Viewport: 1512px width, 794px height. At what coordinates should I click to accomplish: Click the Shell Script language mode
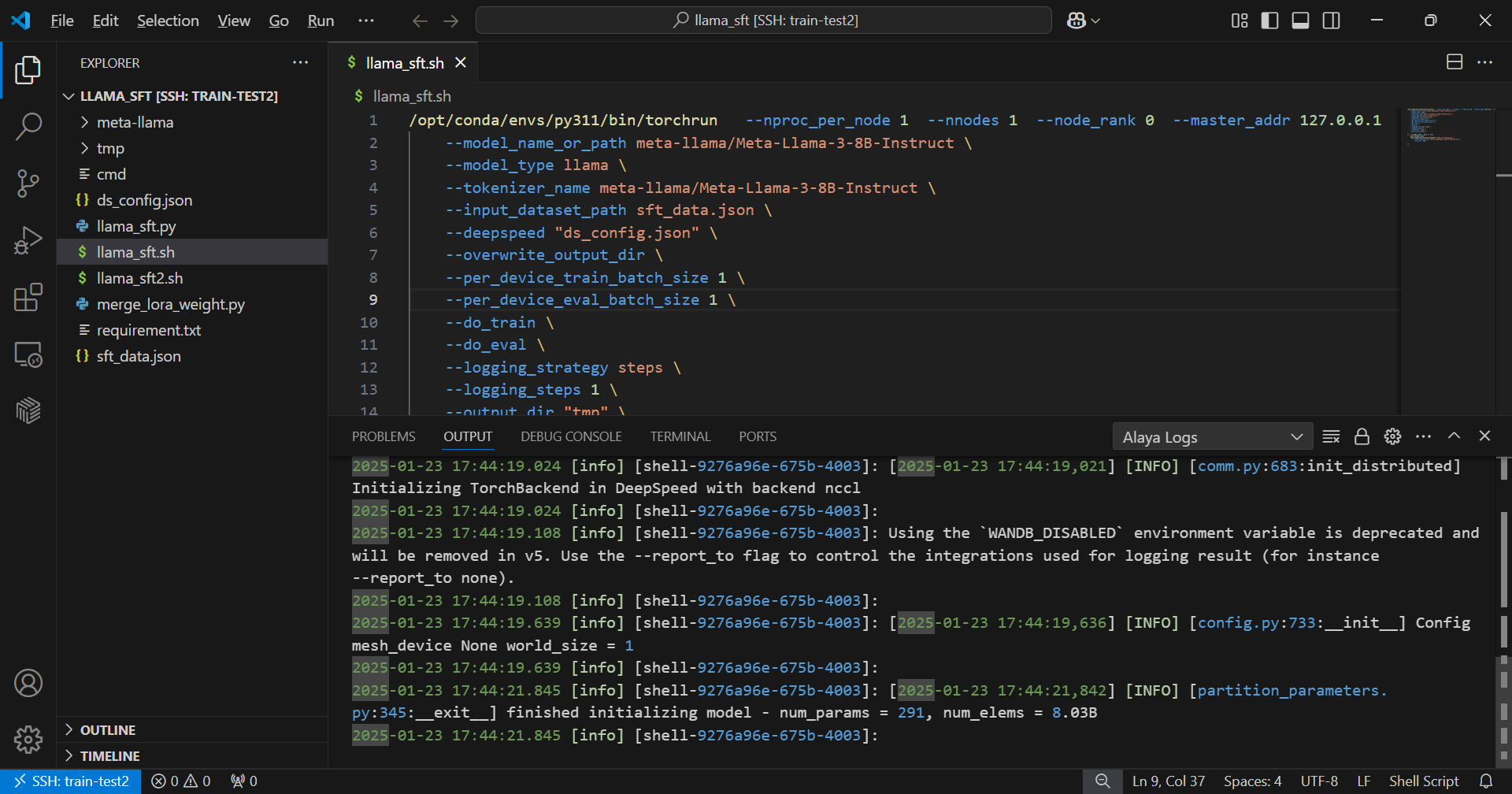1423,781
